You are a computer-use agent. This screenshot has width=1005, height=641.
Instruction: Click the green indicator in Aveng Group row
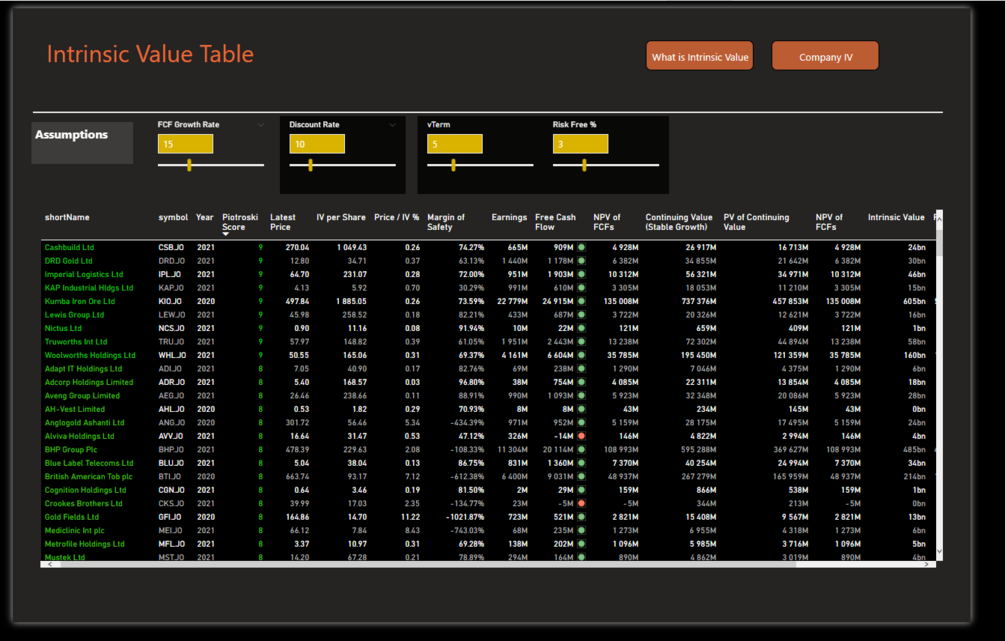[x=581, y=395]
